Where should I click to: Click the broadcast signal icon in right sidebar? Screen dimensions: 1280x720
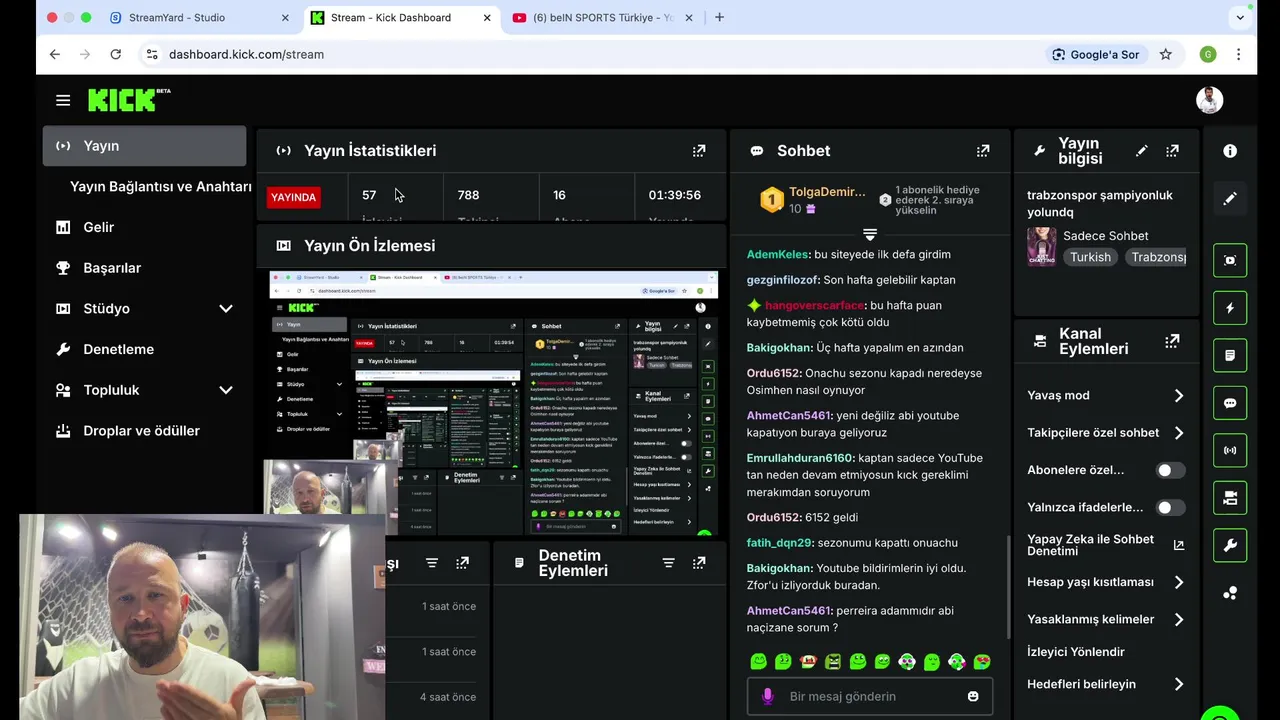tap(1230, 450)
